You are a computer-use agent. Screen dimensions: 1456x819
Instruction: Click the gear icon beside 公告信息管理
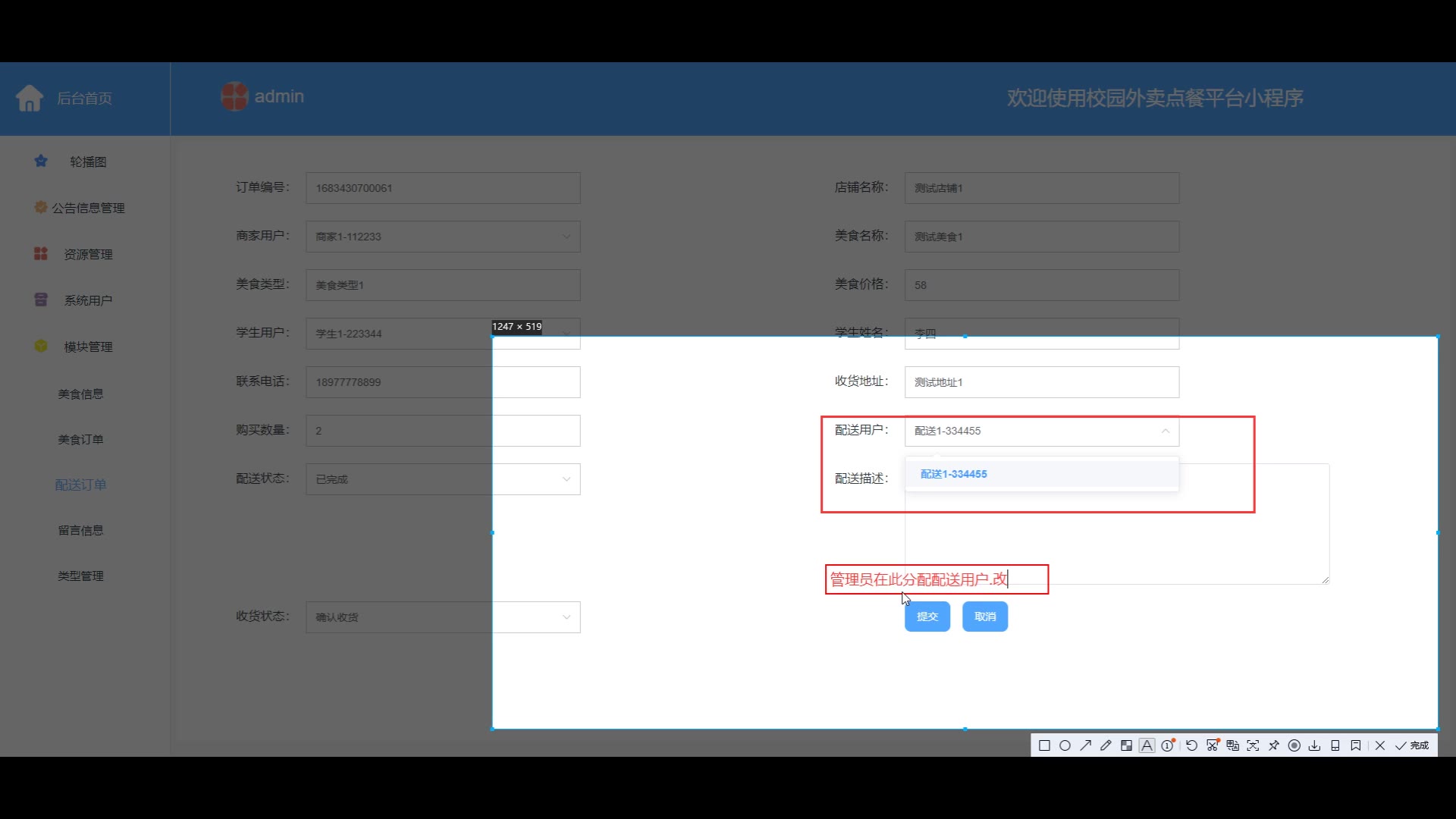point(41,207)
